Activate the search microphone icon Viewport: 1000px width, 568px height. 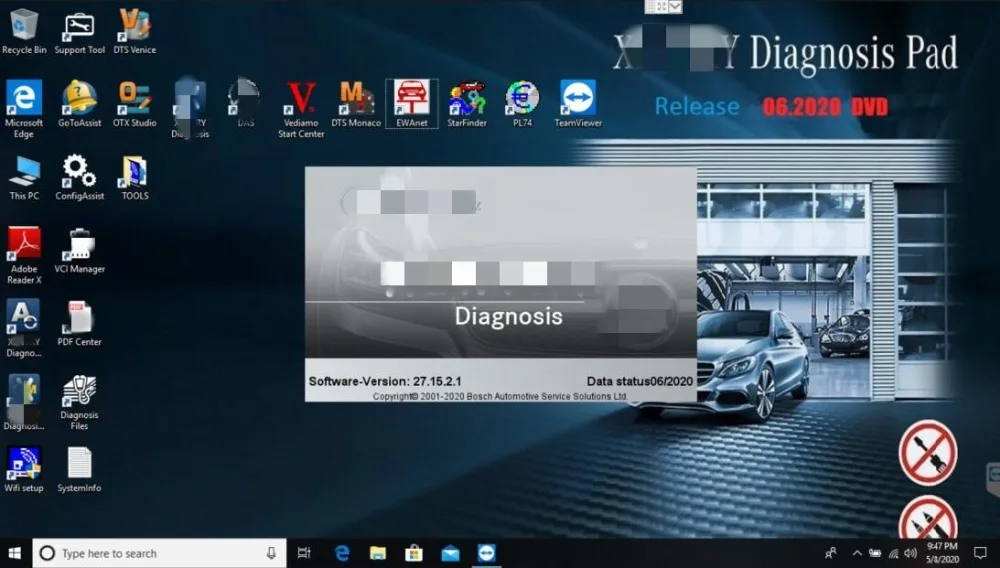point(271,553)
